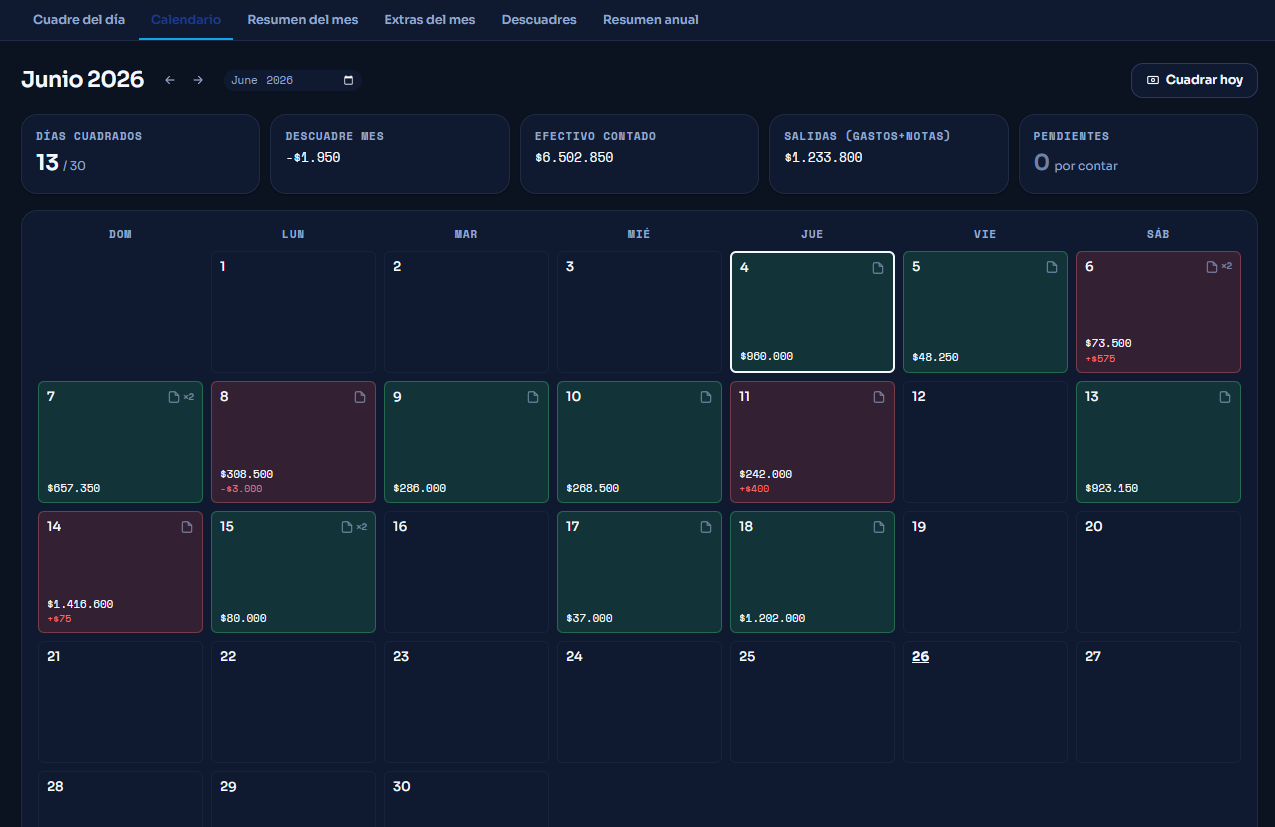
Task: Click the document icon on day 17
Action: [706, 527]
